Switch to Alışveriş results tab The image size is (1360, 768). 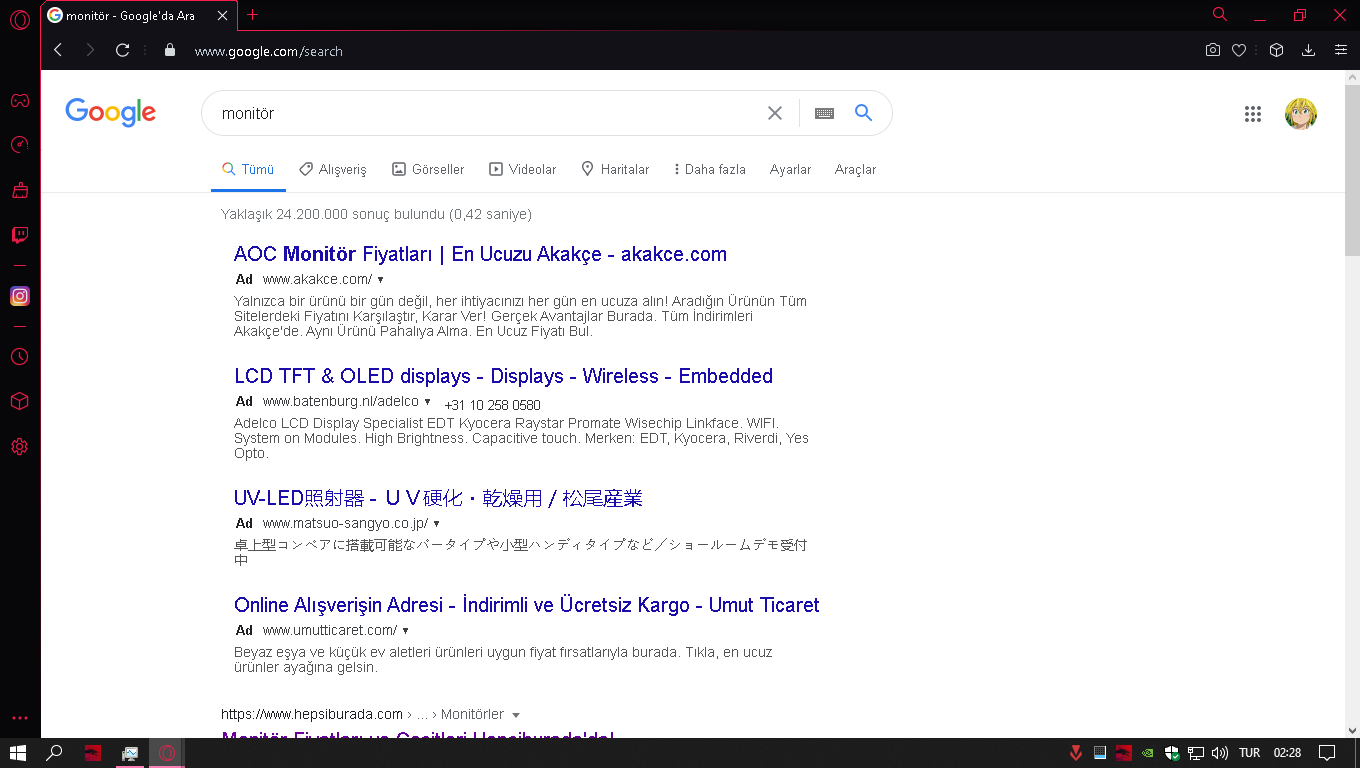pyautogui.click(x=333, y=170)
